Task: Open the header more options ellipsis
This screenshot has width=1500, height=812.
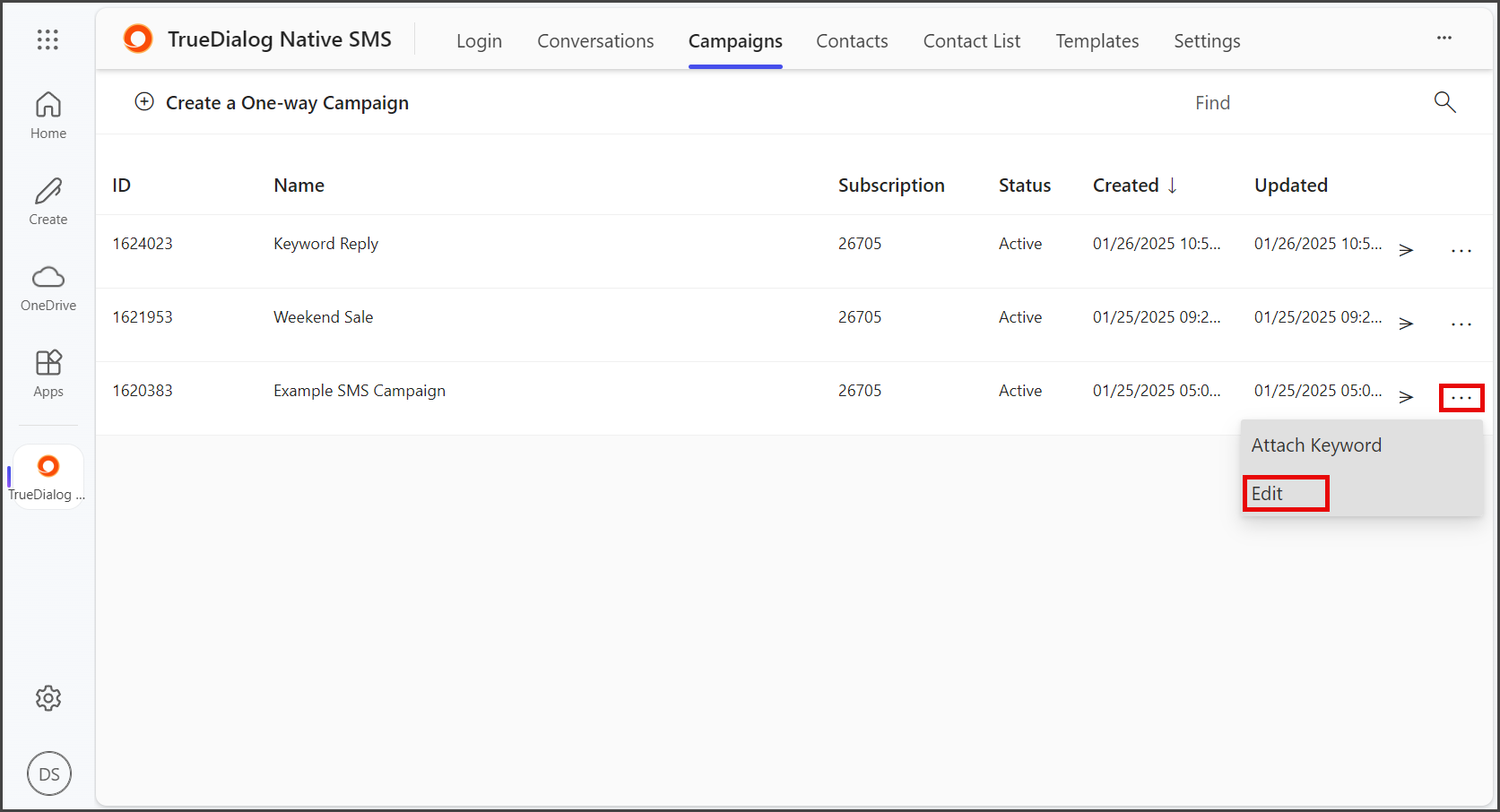Action: (1444, 38)
